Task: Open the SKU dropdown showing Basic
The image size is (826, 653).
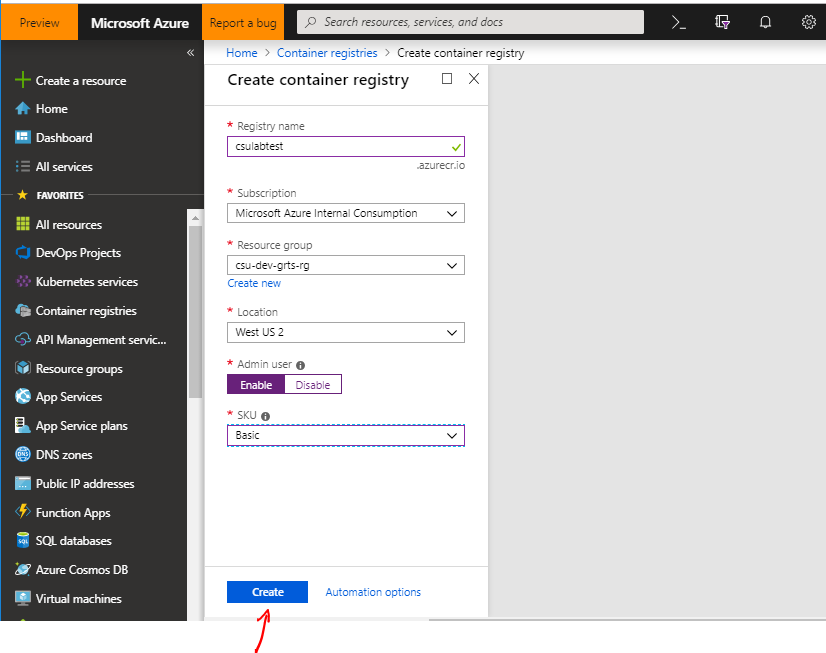Action: (x=346, y=436)
